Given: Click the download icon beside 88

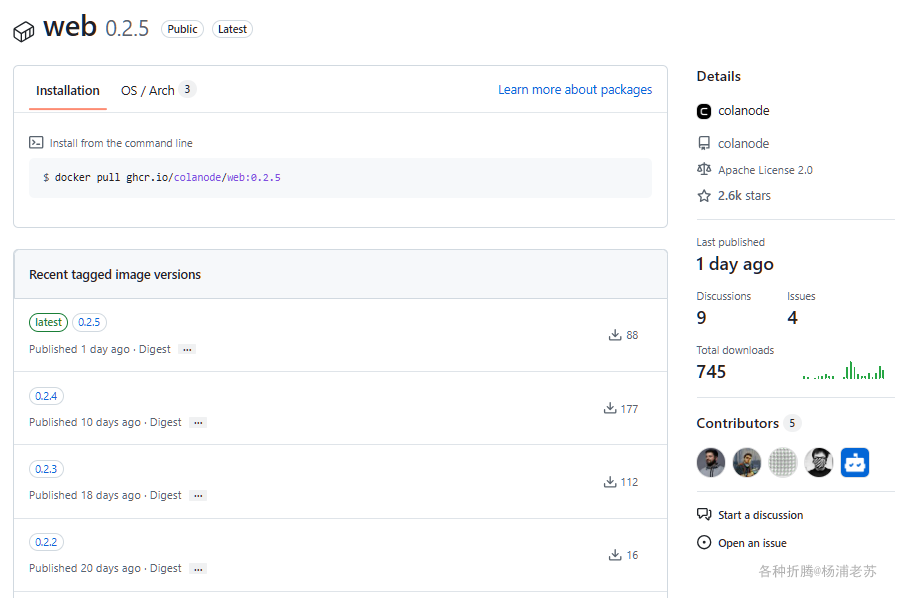Looking at the screenshot, I should [615, 335].
